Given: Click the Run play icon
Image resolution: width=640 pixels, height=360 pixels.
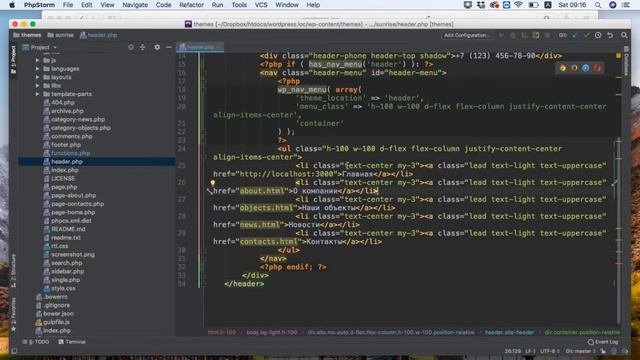Looking at the screenshot, I should click(501, 36).
